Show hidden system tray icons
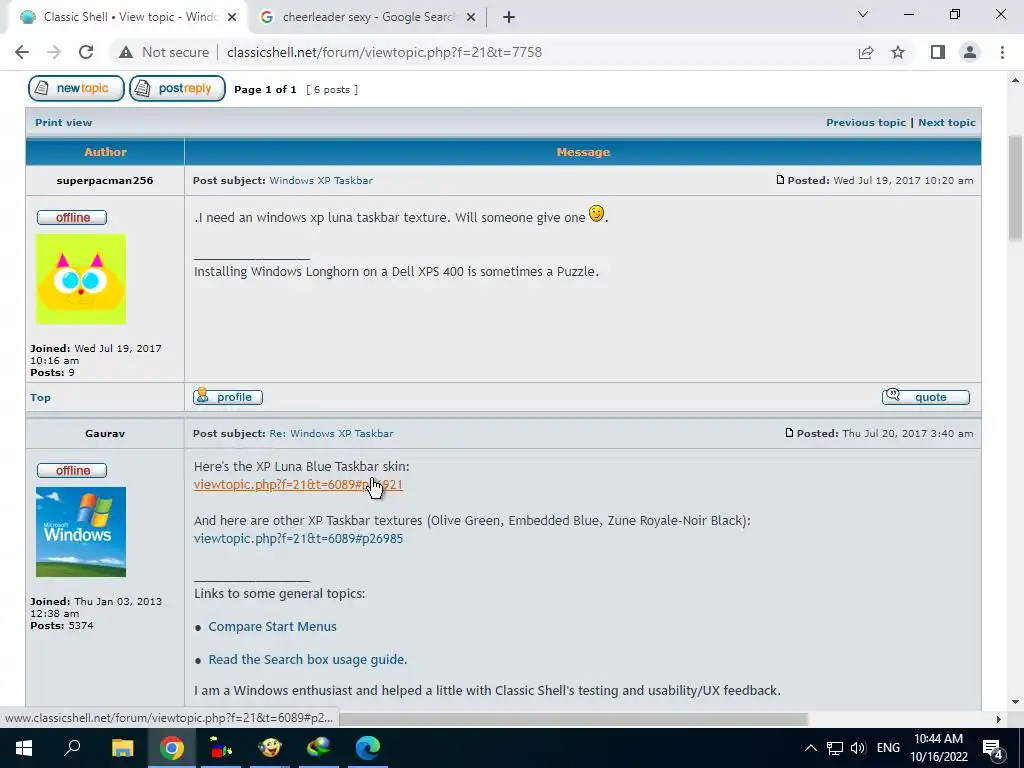 tap(810, 748)
